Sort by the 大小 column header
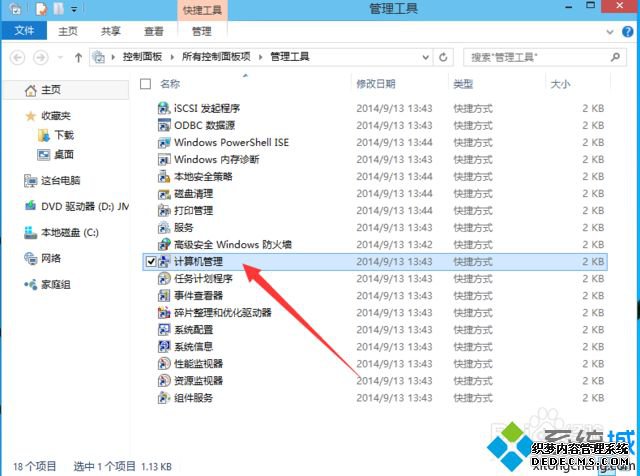Image resolution: width=640 pixels, height=476 pixels. [560, 84]
